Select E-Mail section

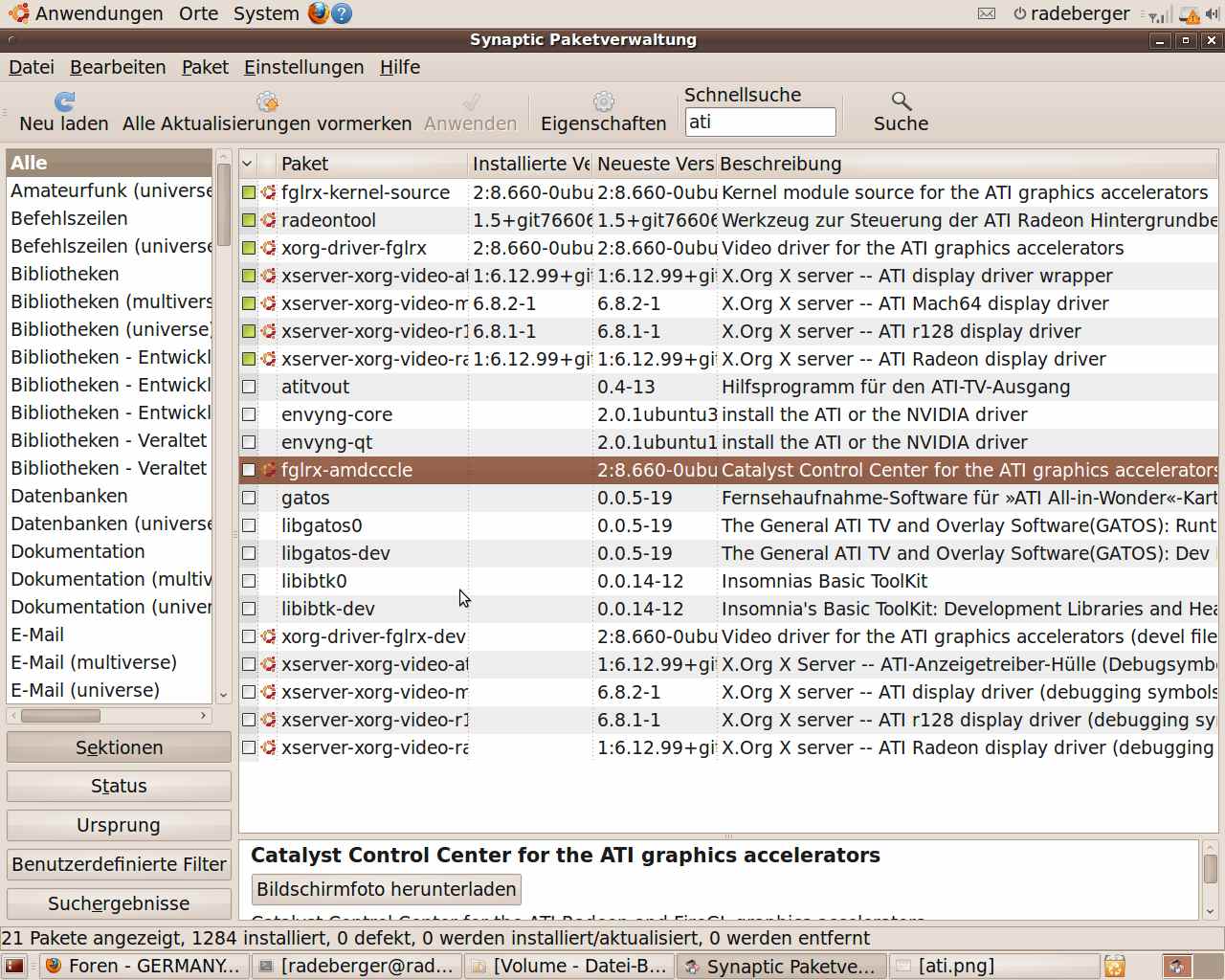pos(109,635)
